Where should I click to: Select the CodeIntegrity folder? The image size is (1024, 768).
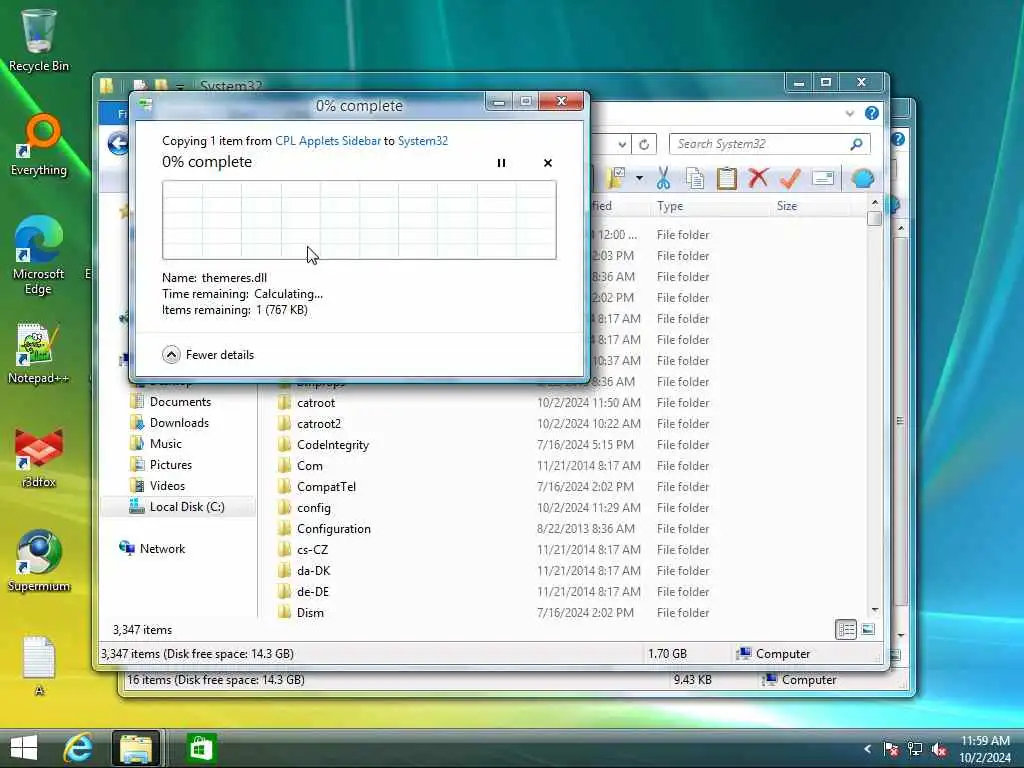332,445
